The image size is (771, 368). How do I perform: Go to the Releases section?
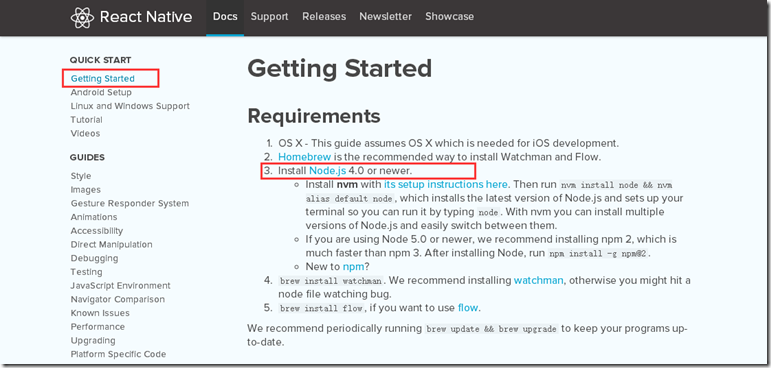(324, 17)
